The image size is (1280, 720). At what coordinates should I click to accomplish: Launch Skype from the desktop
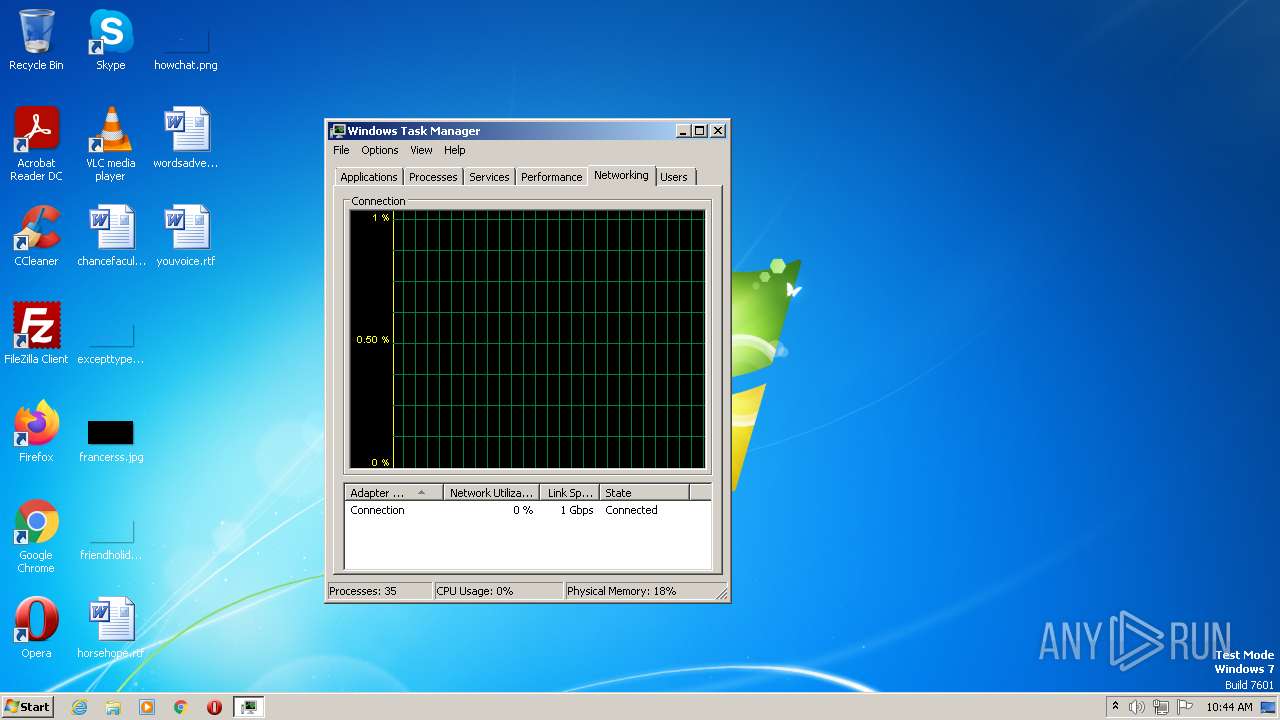[110, 40]
